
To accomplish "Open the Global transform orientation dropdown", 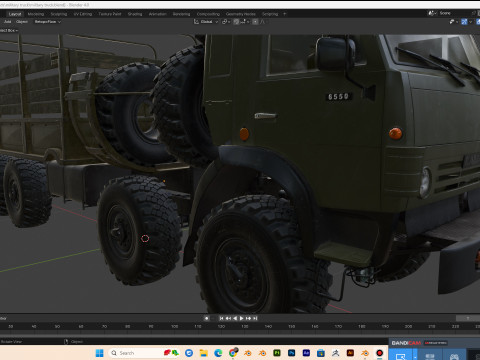I will [206, 22].
